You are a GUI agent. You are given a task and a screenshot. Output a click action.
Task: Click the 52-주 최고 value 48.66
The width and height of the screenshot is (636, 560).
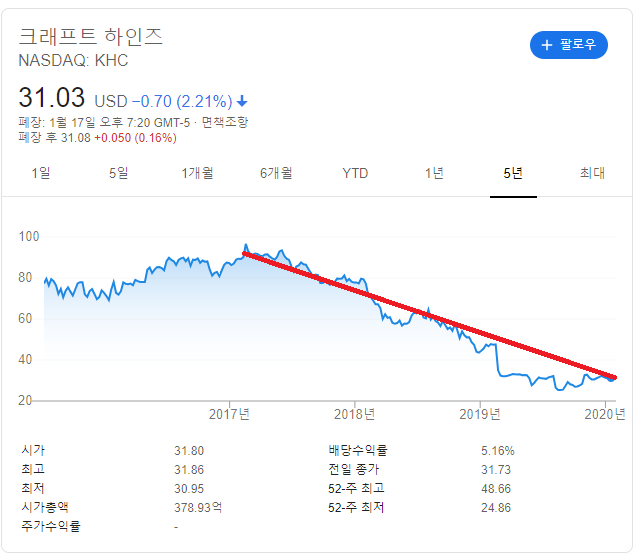(x=496, y=489)
